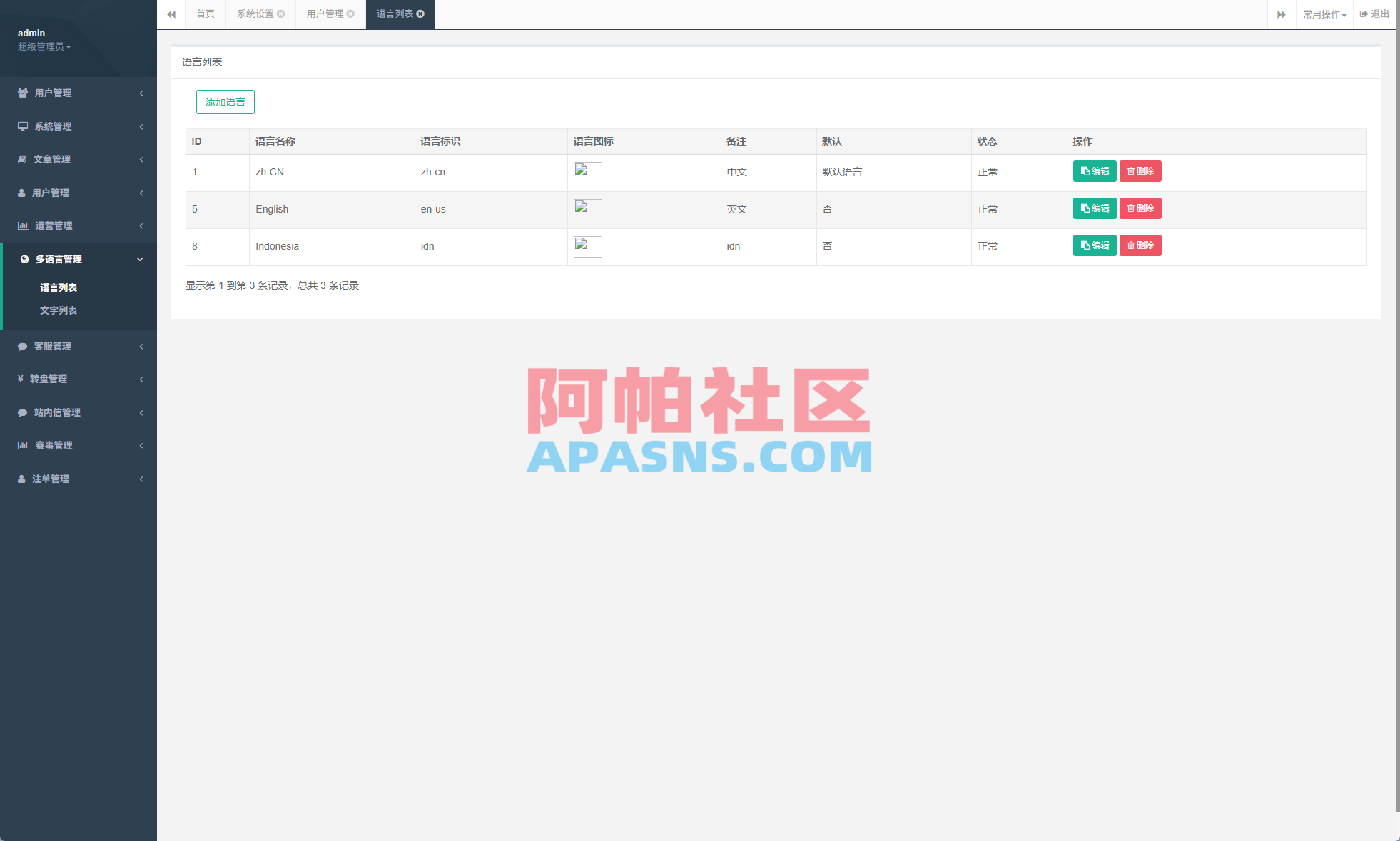This screenshot has width=1400, height=841.
Task: Select the 系统设置 tab
Action: click(x=255, y=14)
